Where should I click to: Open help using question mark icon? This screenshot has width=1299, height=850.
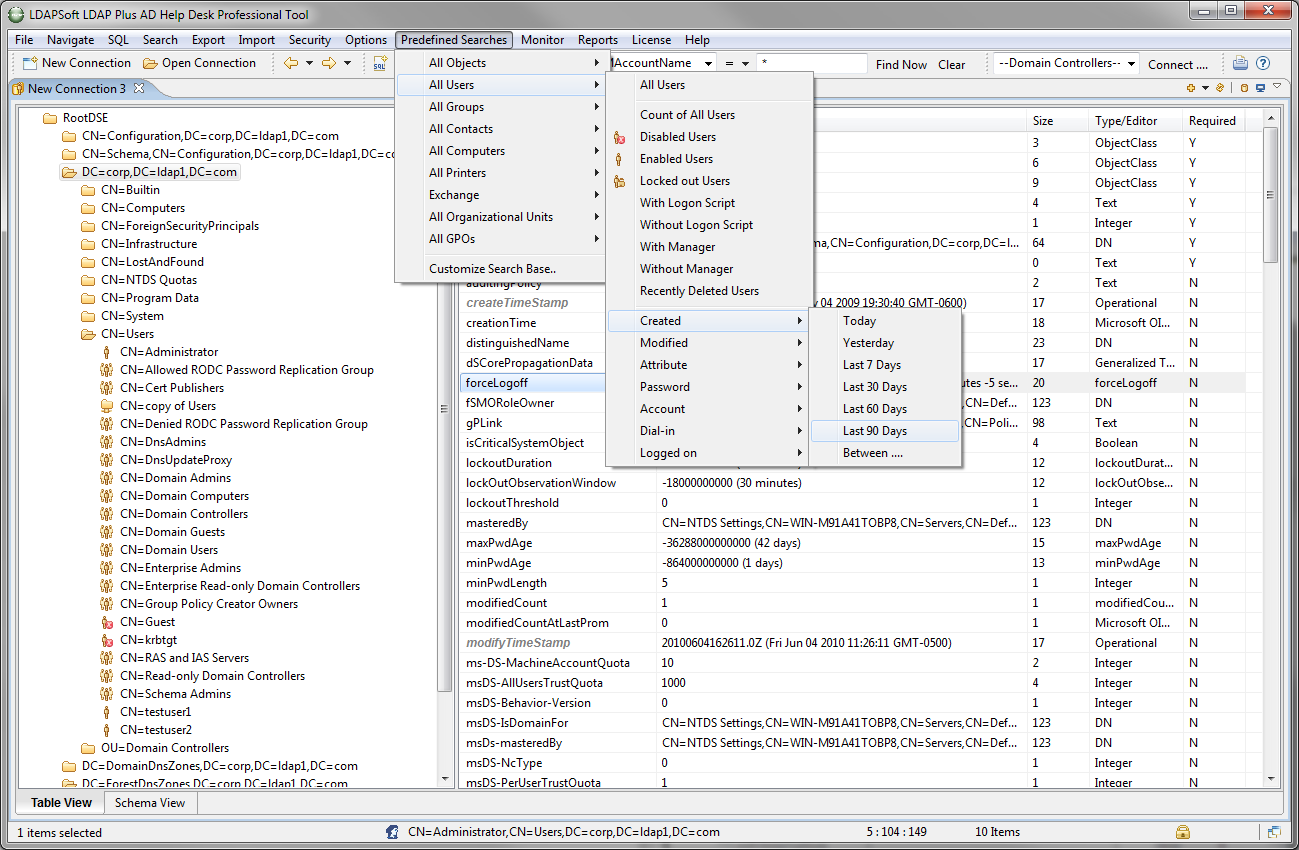coord(1262,63)
